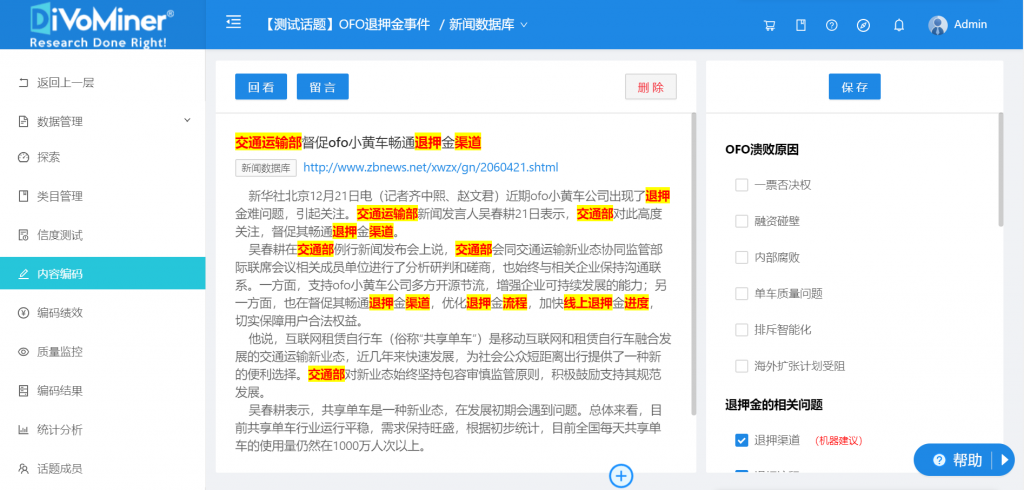Image resolution: width=1024 pixels, height=490 pixels.
Task: Check the 海外扩张计划受阻 checkbox
Action: coord(741,365)
